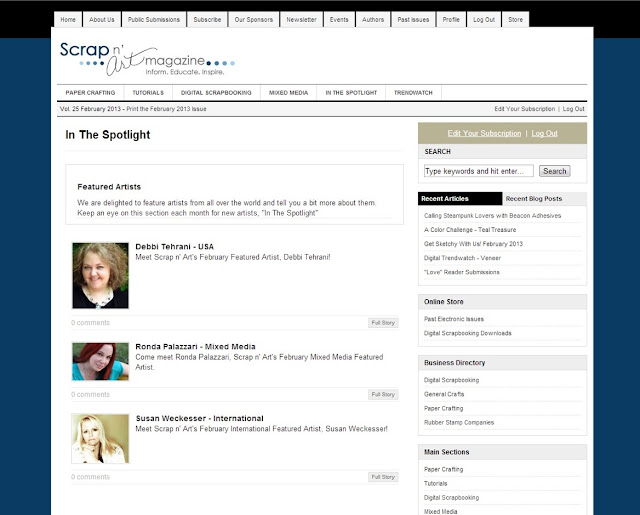The height and width of the screenshot is (515, 640).
Task: Open In The Spotlight menu item
Action: 351,93
